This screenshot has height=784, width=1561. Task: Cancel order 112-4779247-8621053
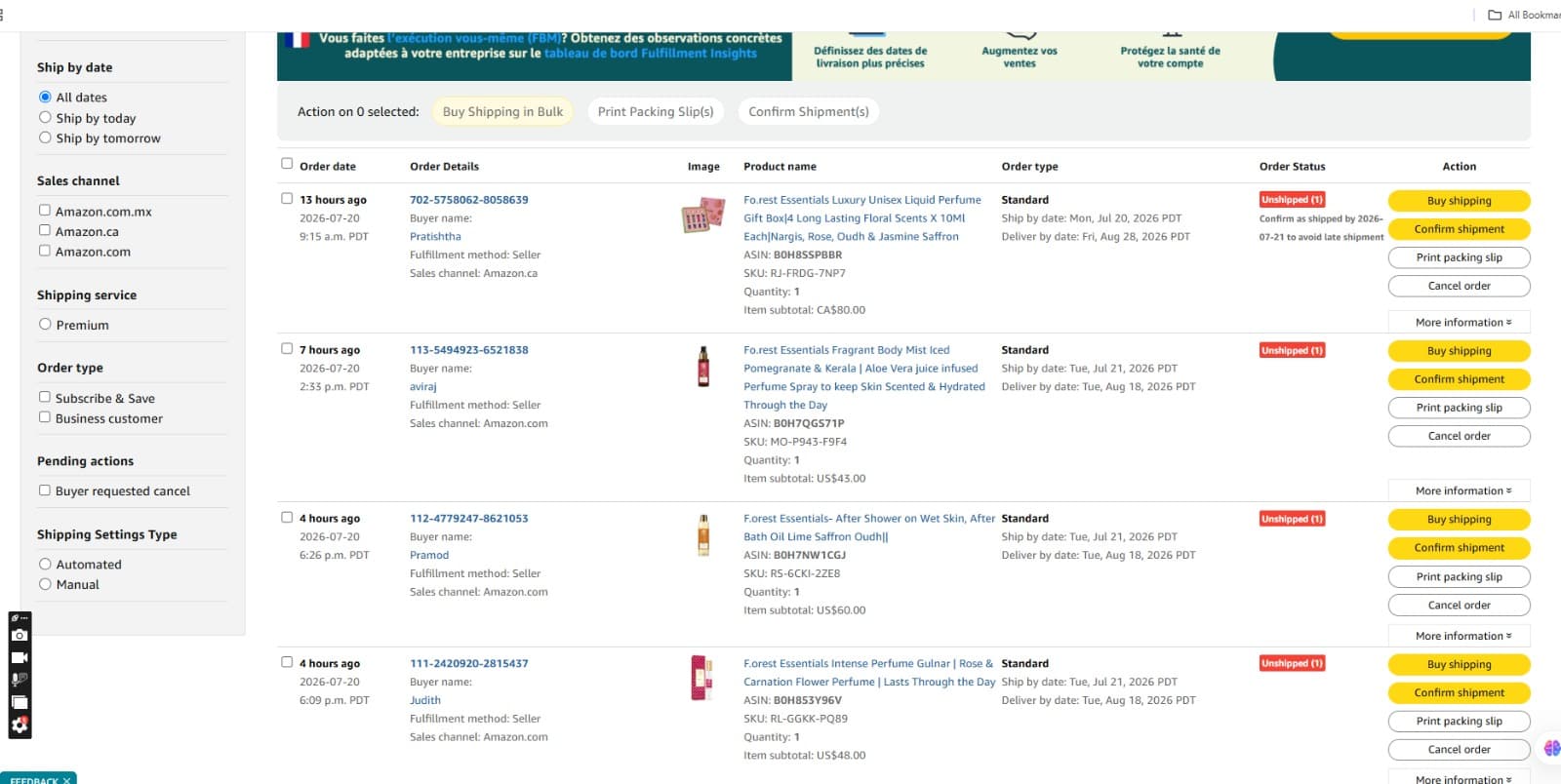(1460, 605)
